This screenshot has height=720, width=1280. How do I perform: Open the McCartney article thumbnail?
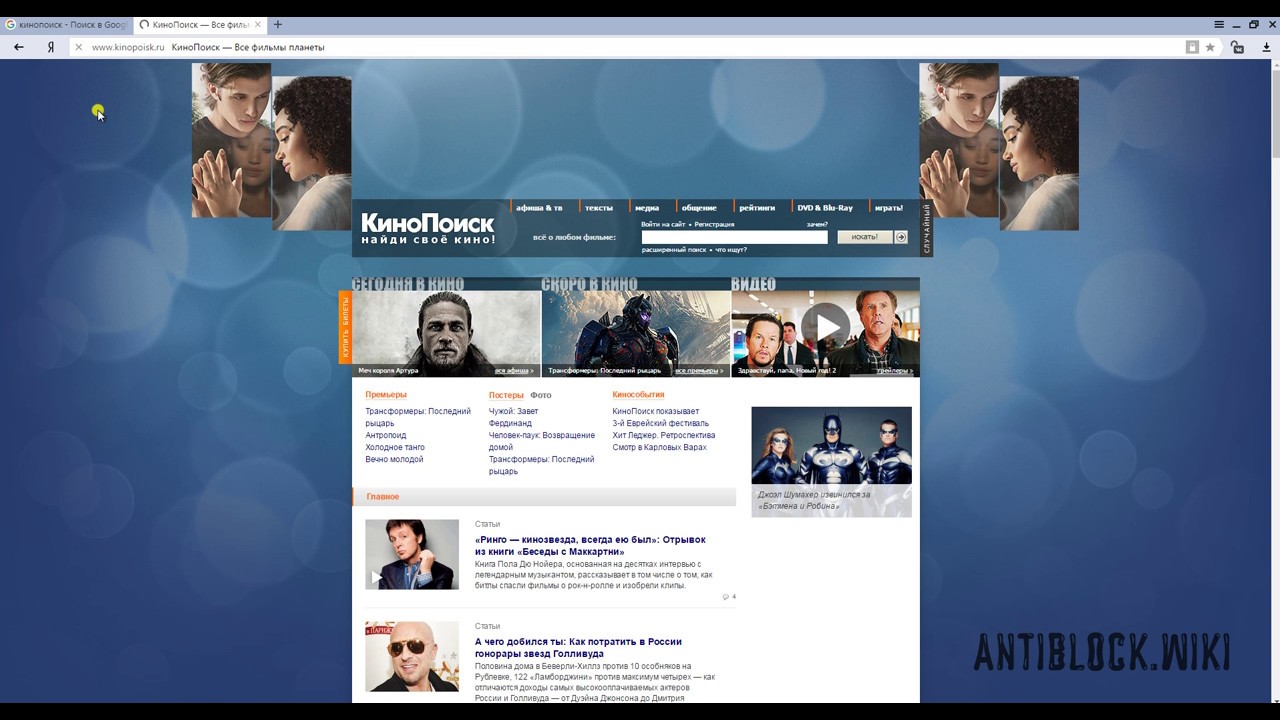412,554
